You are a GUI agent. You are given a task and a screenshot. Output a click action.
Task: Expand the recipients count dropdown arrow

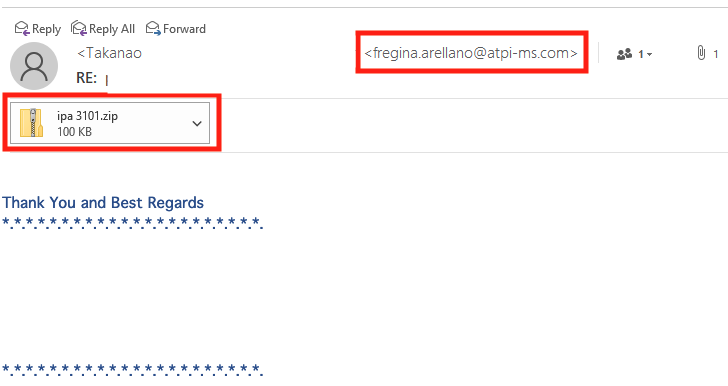point(650,55)
